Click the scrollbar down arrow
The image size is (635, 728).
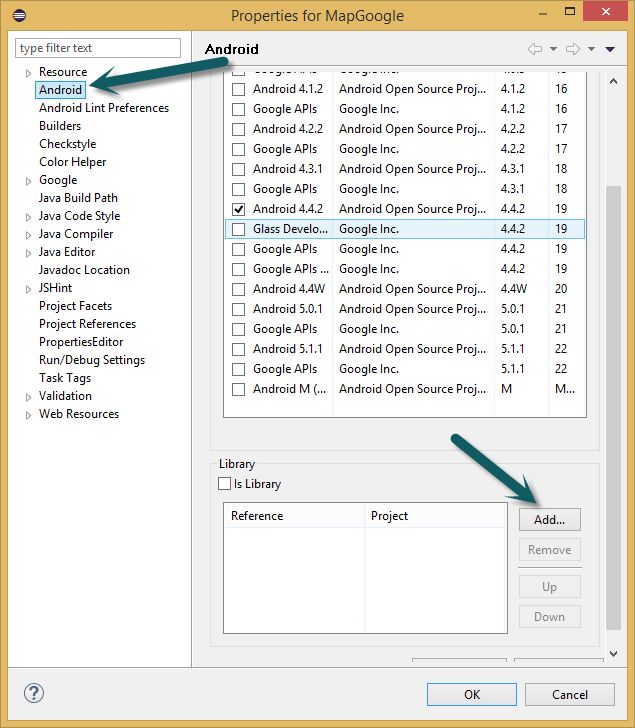tap(613, 654)
